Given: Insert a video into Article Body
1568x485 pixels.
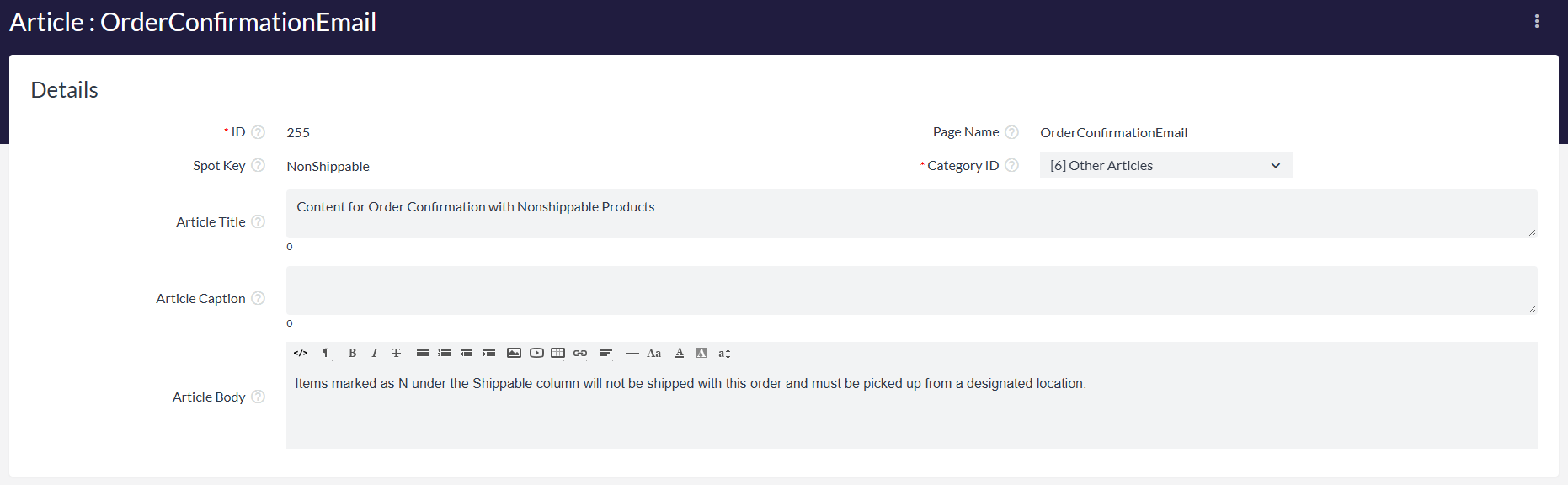Looking at the screenshot, I should point(536,354).
